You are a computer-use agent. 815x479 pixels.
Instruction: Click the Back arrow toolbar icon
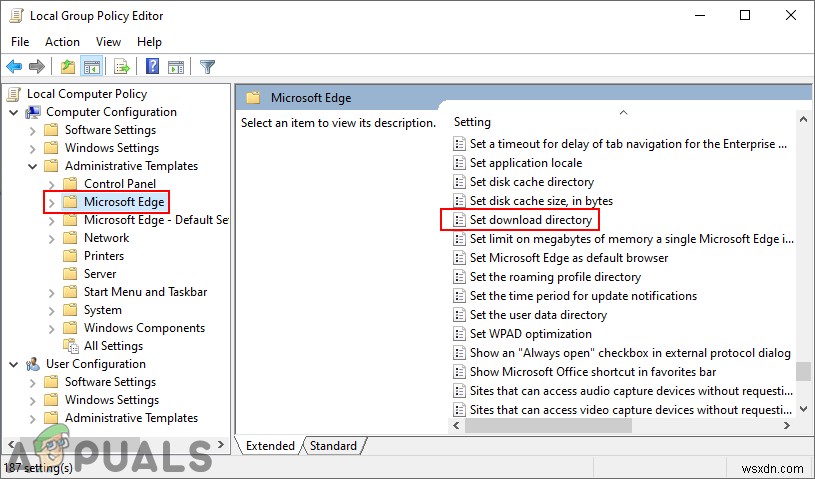click(14, 66)
